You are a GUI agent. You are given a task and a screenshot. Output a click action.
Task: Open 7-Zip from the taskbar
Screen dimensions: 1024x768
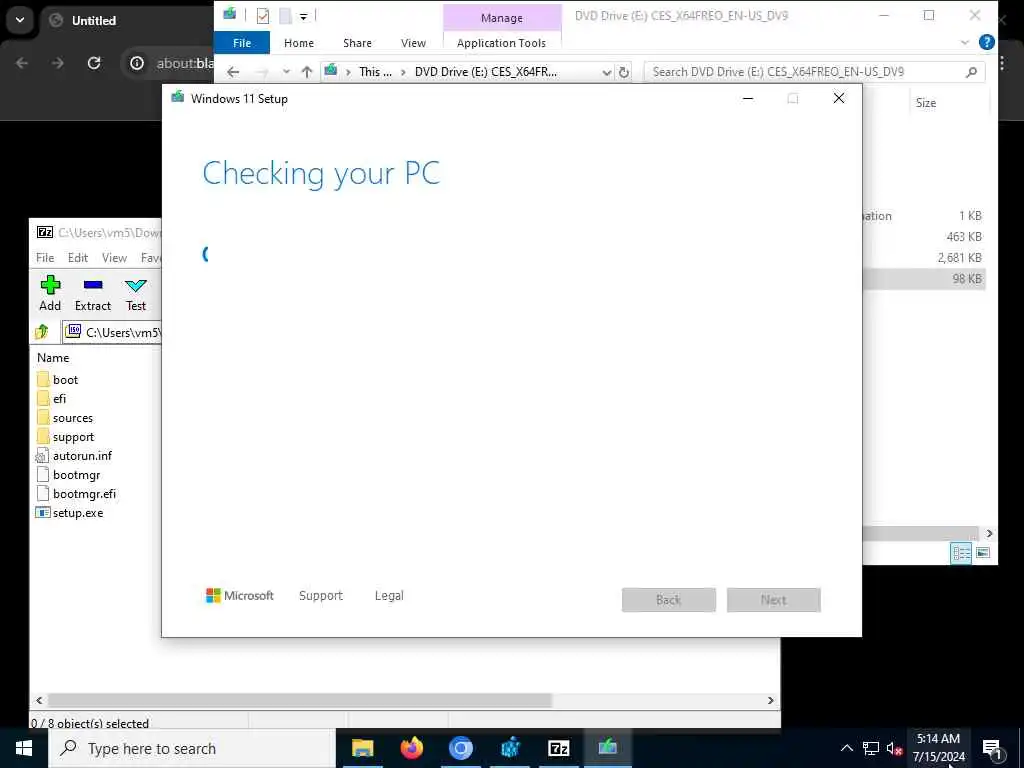point(558,748)
